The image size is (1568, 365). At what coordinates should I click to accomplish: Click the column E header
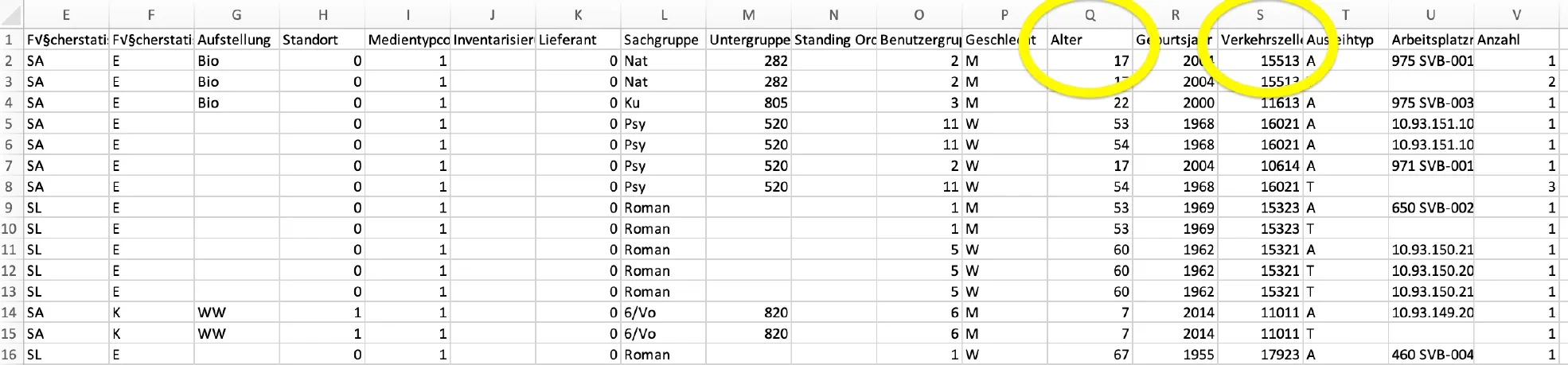click(x=66, y=15)
